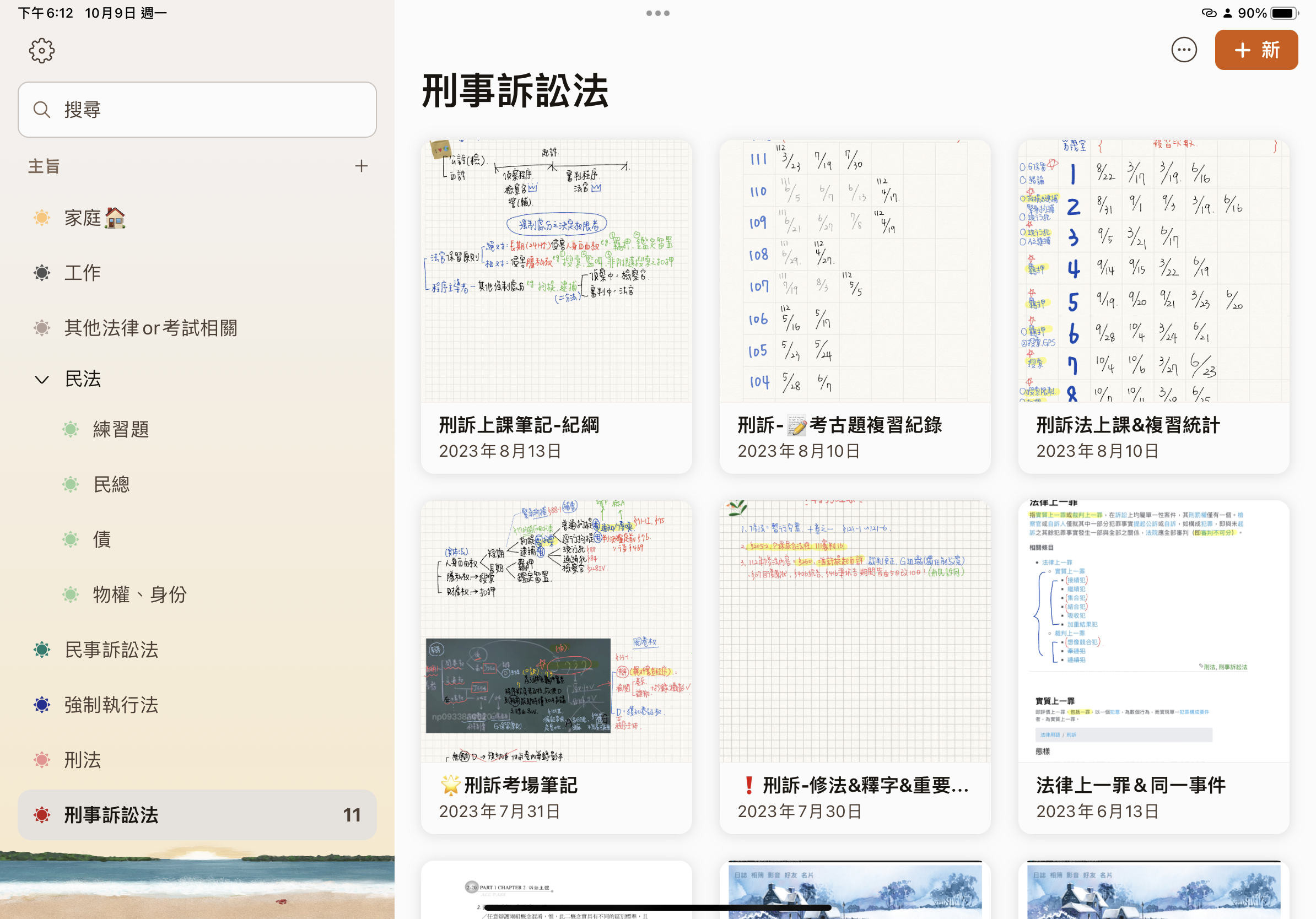1316x919 pixels.
Task: Click the green sun icon beside 練習題
Action: coord(71,429)
